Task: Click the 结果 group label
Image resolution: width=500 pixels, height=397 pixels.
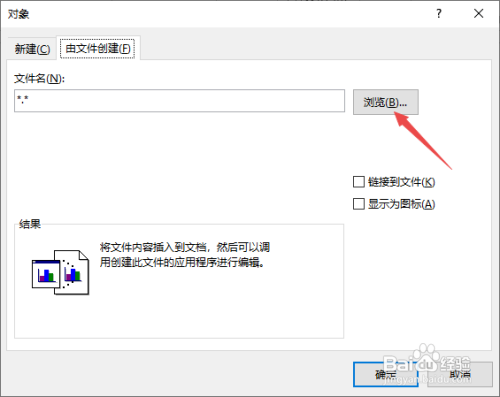Action: tap(30, 224)
